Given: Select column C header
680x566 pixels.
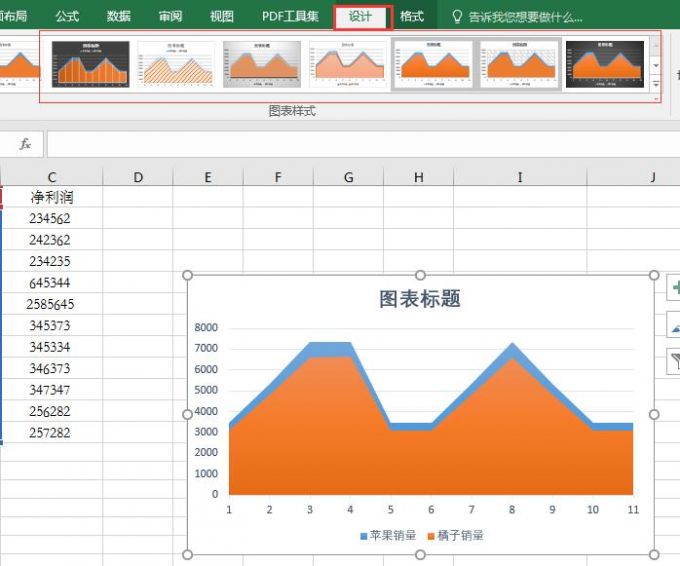Looking at the screenshot, I should coord(52,177).
